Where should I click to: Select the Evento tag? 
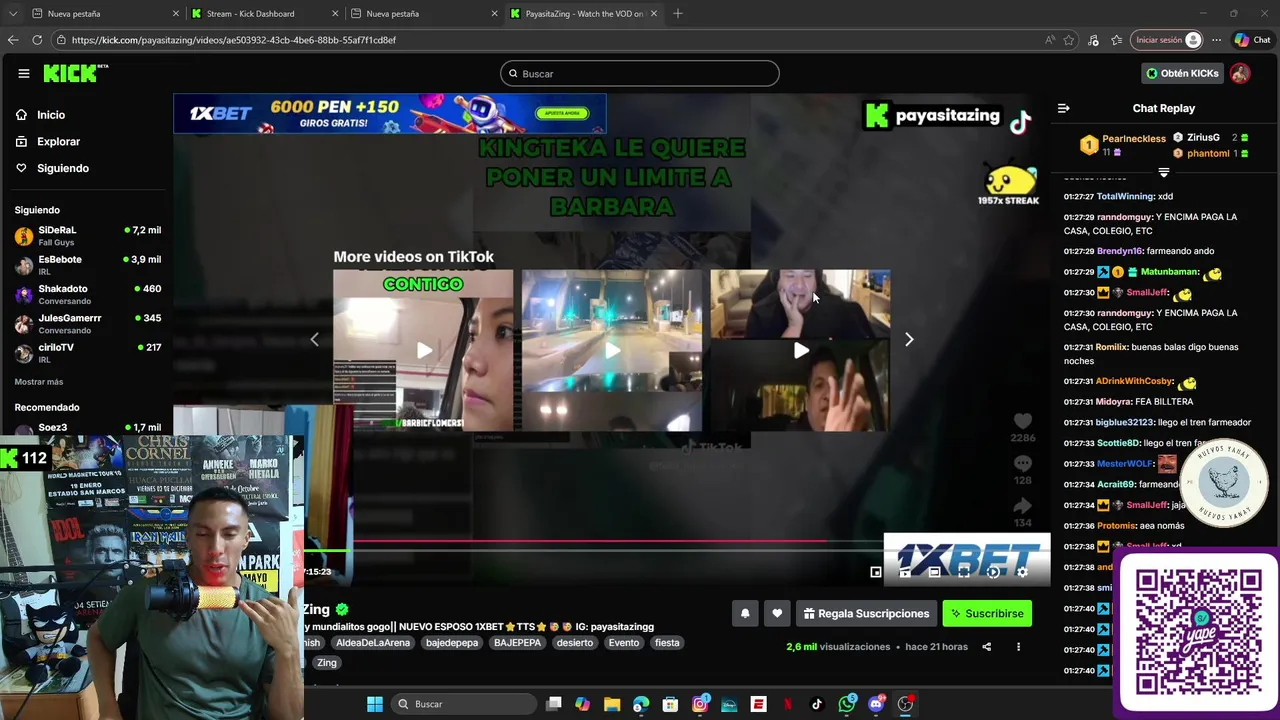624,643
